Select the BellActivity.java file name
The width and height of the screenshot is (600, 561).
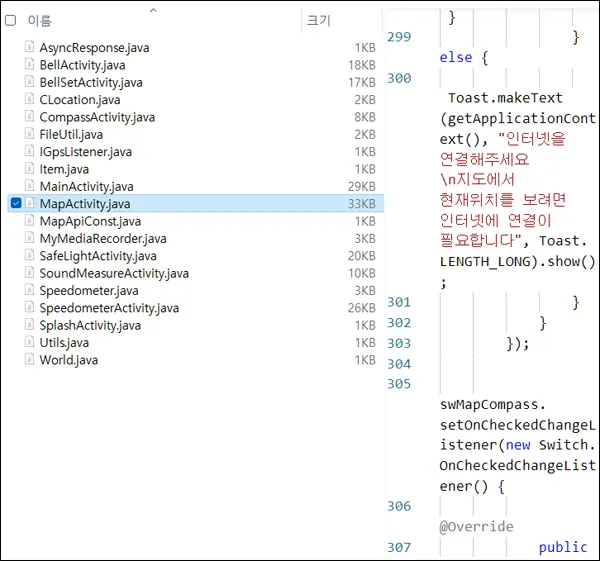pyautogui.click(x=82, y=65)
